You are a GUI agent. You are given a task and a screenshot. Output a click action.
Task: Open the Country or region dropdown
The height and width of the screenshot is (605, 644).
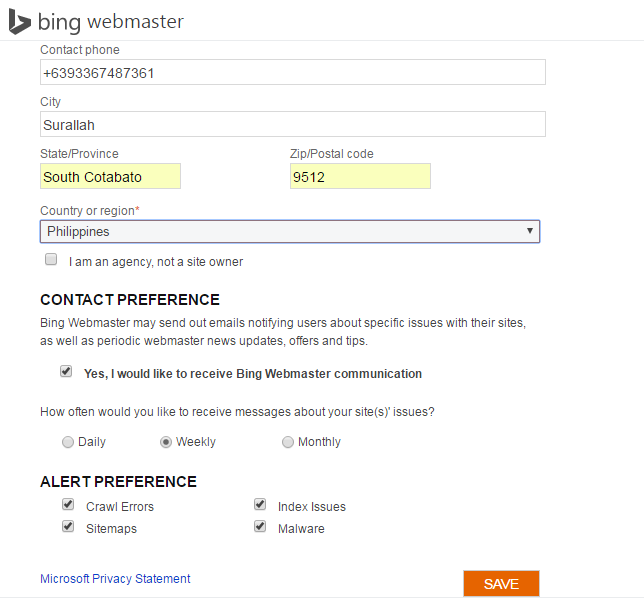pyautogui.click(x=289, y=231)
